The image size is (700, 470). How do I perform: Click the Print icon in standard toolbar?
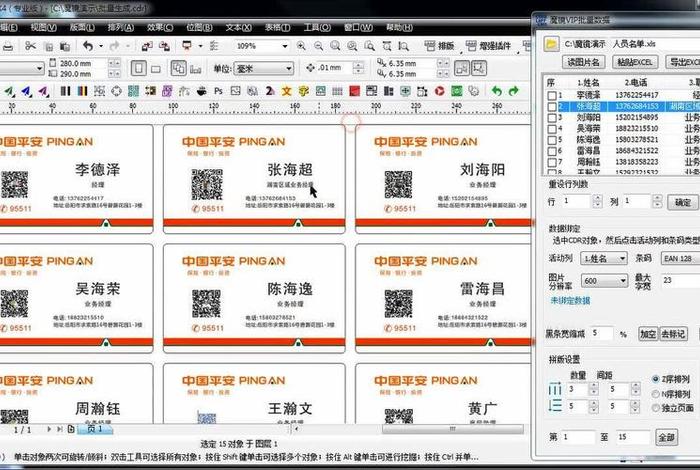click(8, 46)
